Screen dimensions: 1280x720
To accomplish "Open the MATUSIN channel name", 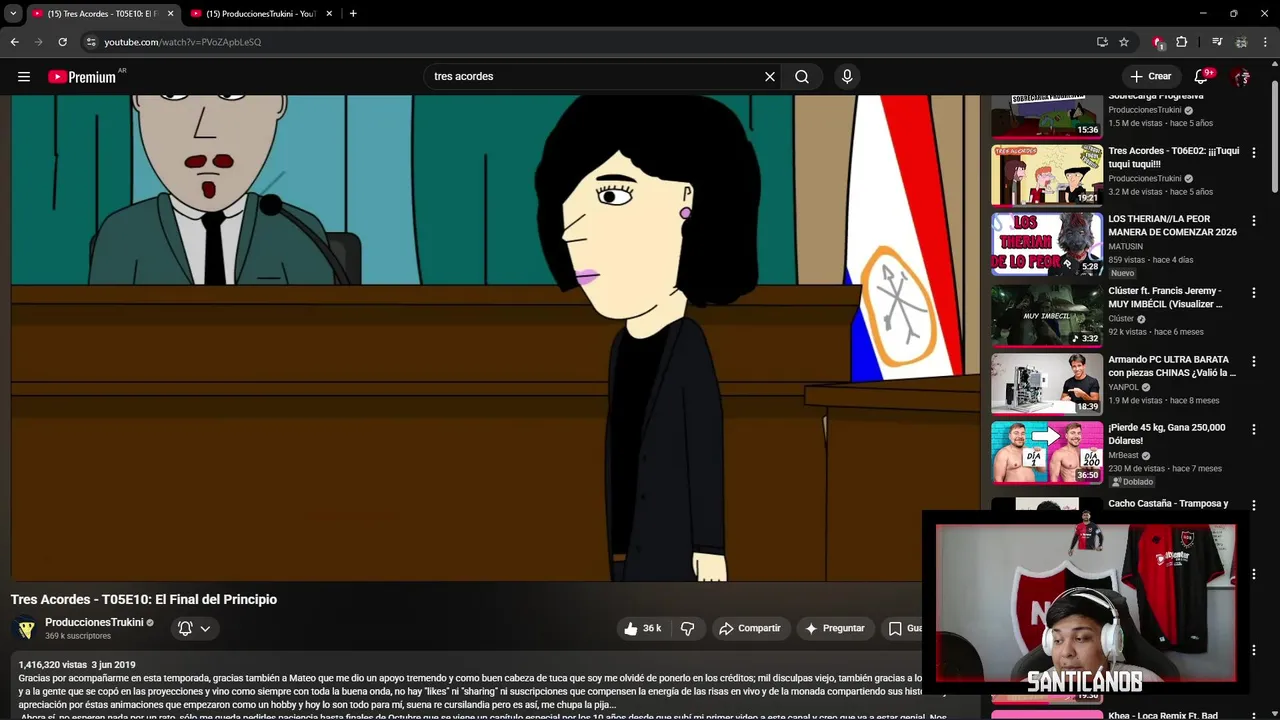I will click(x=1125, y=246).
